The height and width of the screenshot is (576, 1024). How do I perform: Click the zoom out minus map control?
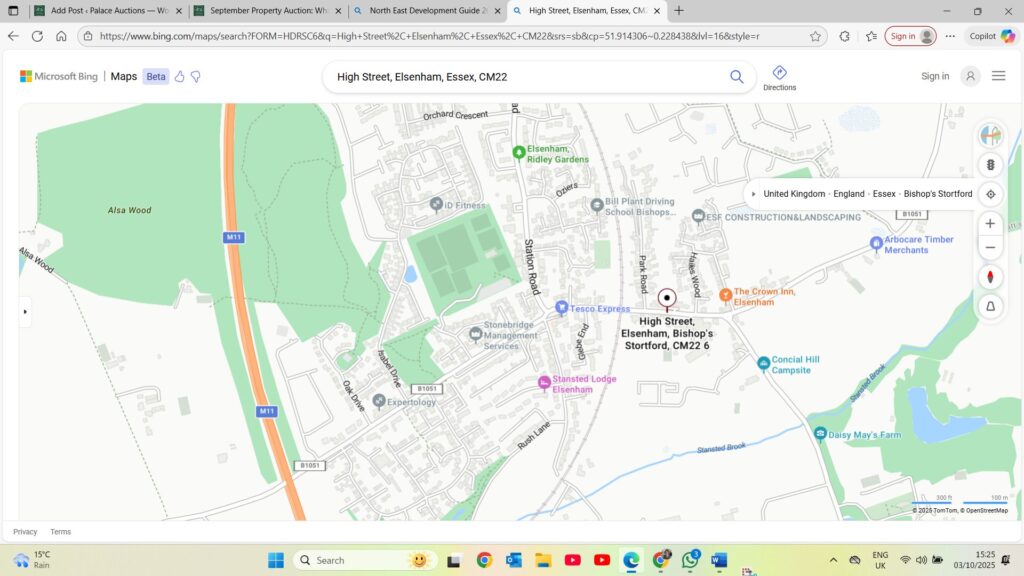990,247
